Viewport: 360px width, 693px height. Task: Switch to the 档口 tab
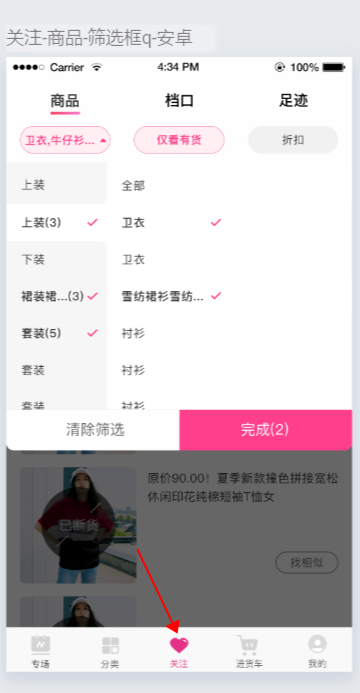[179, 101]
